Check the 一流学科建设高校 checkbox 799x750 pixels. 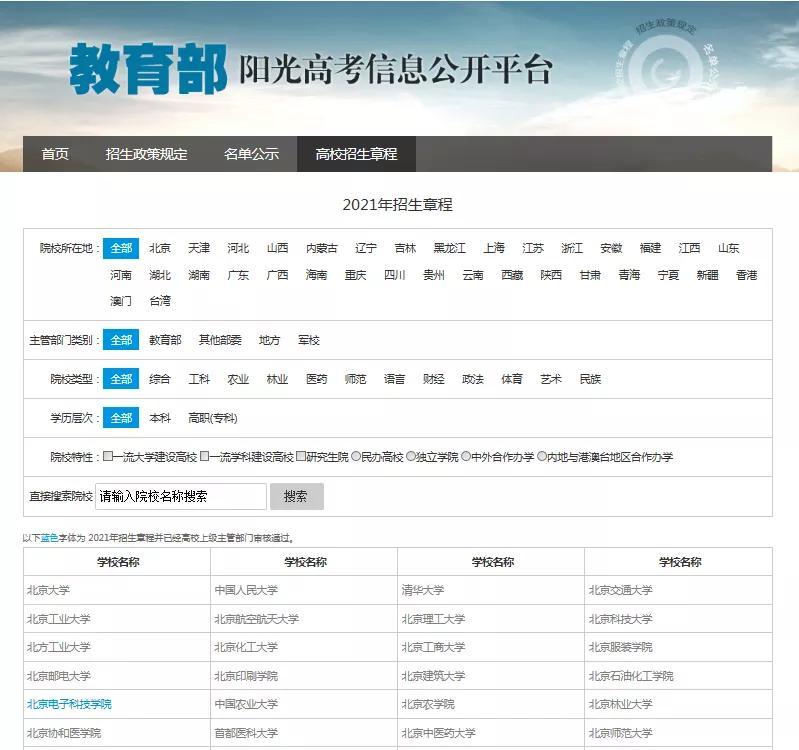pos(204,456)
